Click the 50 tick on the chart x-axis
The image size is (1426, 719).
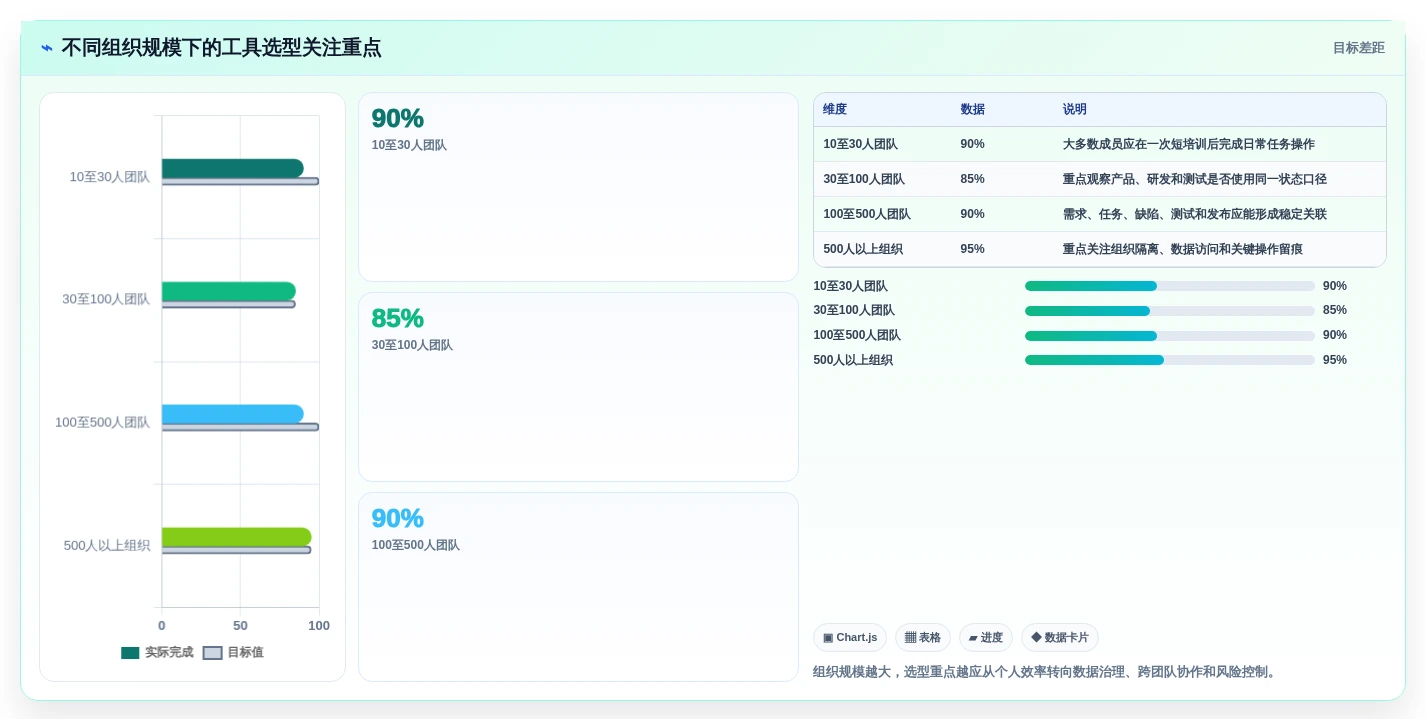pos(240,626)
